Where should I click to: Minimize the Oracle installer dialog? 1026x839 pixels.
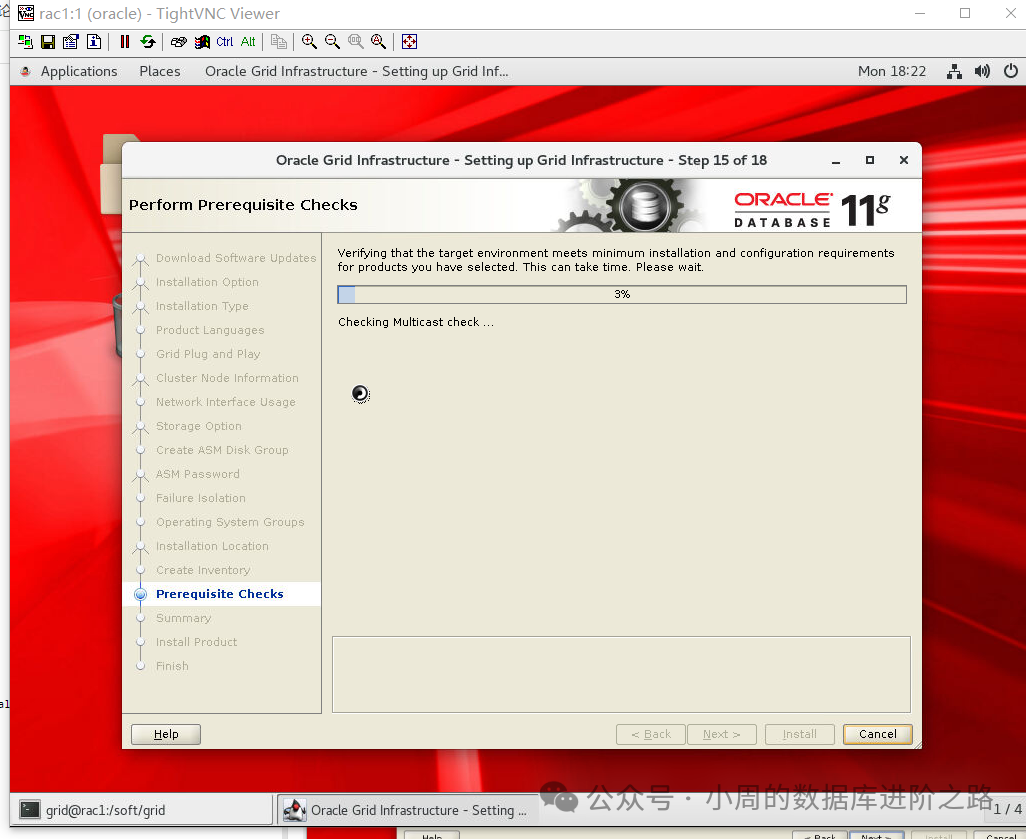coord(836,160)
